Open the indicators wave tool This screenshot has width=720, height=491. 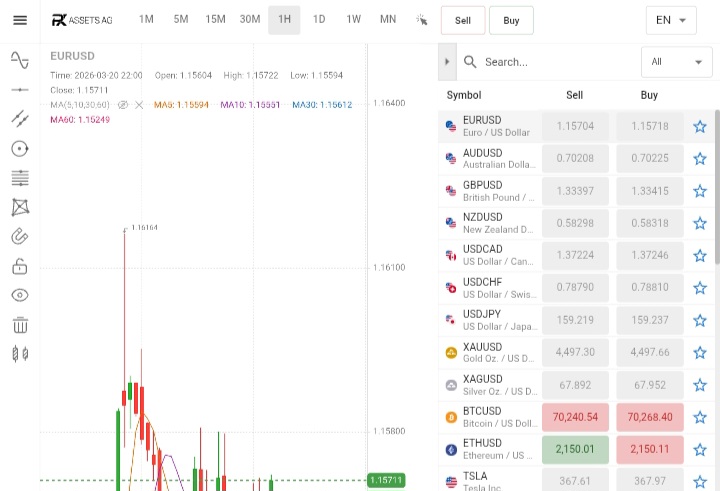[x=20, y=60]
